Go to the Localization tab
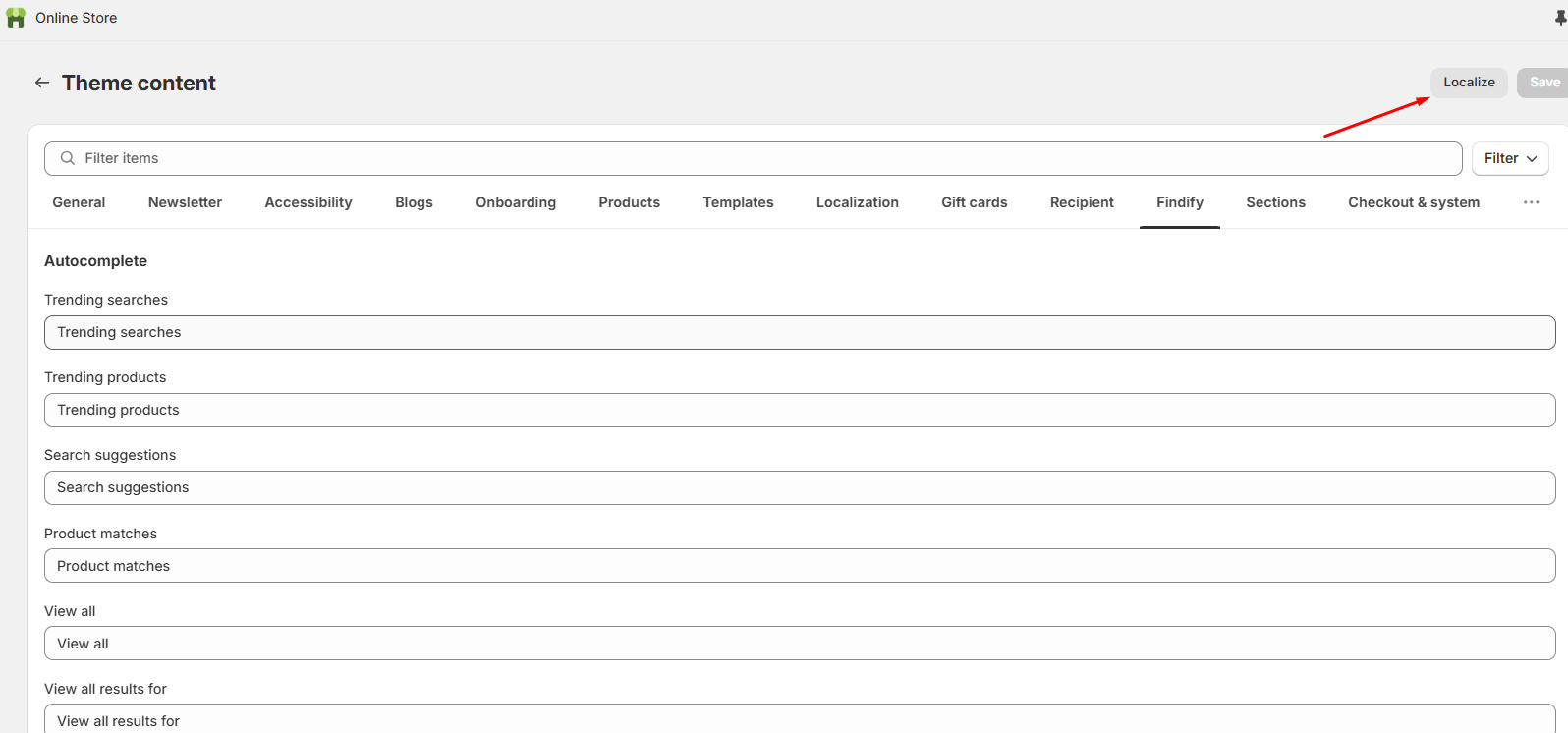Image resolution: width=1568 pixels, height=733 pixels. tap(857, 202)
